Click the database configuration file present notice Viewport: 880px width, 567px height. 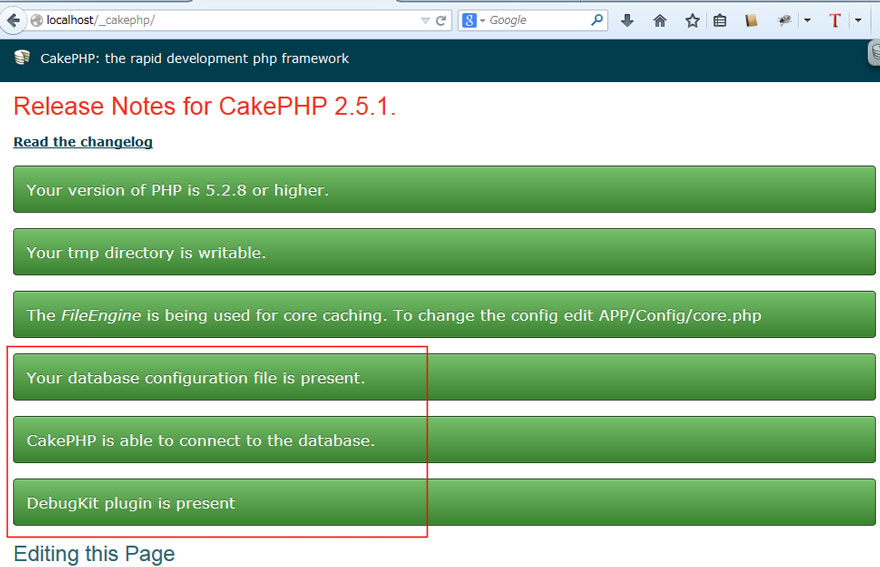pyautogui.click(x=444, y=377)
